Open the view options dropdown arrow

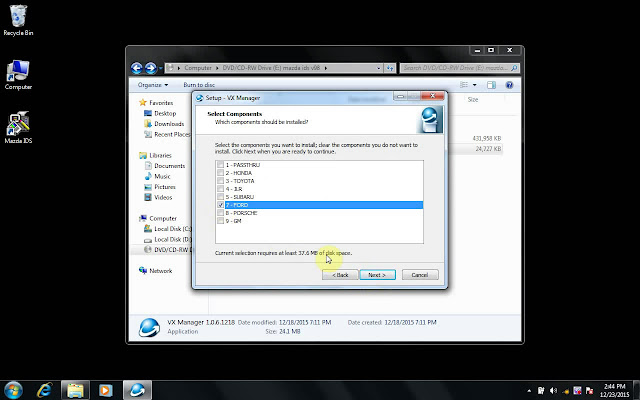(474, 85)
